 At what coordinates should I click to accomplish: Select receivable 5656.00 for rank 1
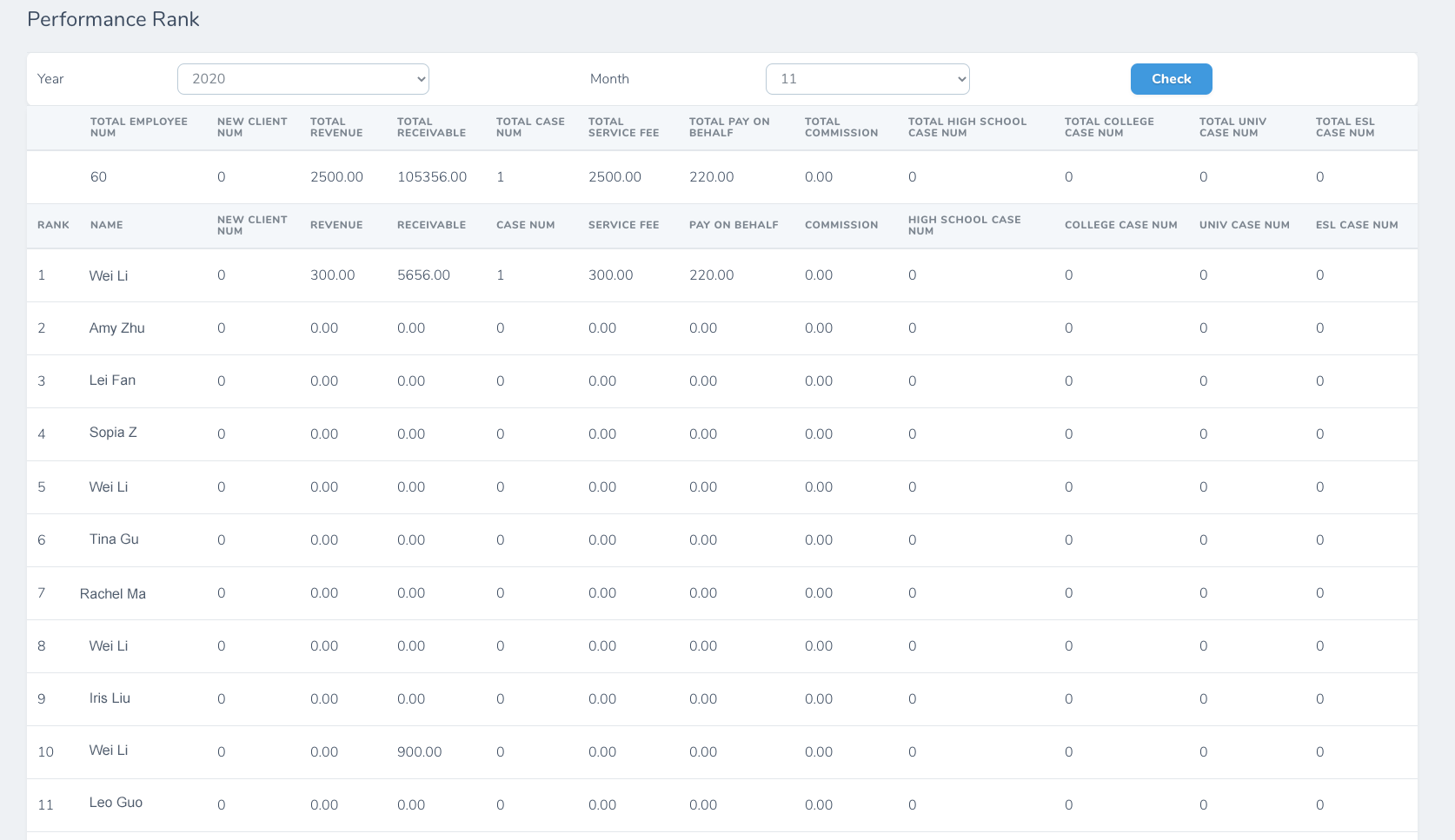tap(423, 275)
